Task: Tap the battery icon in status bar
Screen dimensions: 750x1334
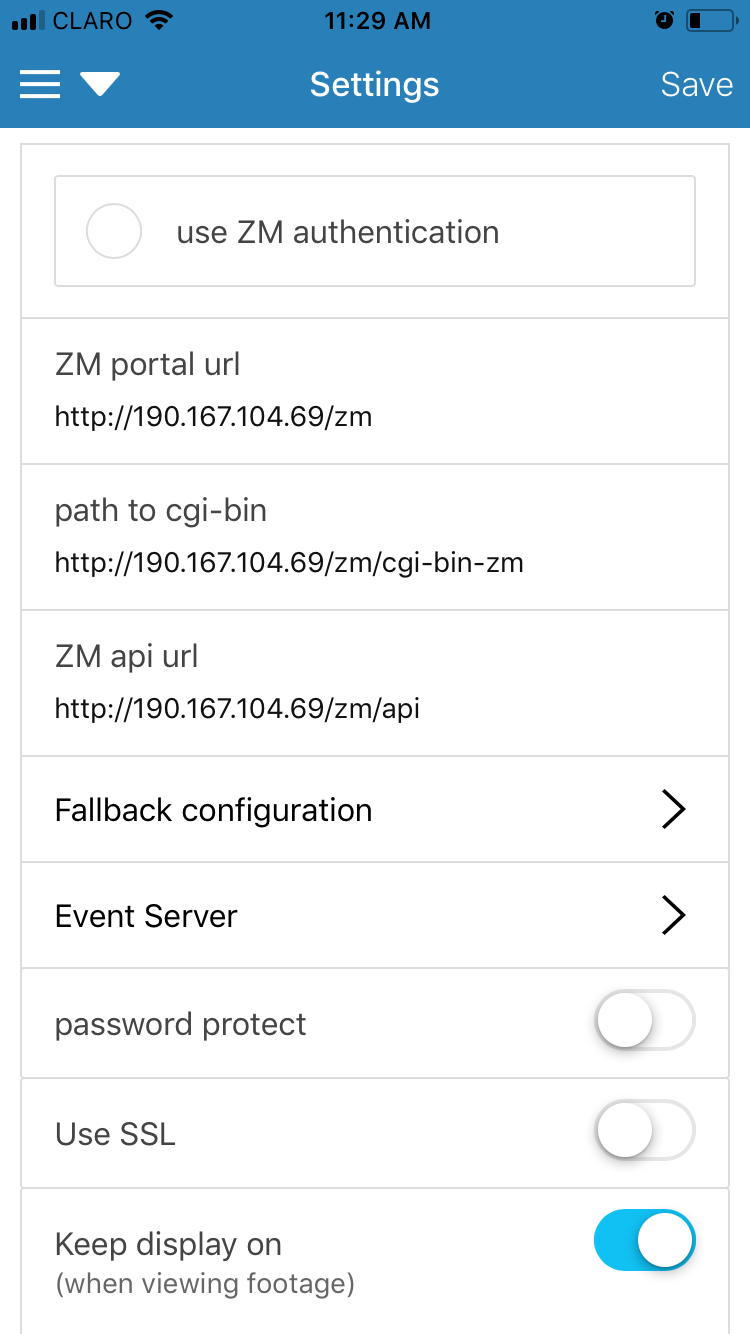Action: pyautogui.click(x=711, y=20)
